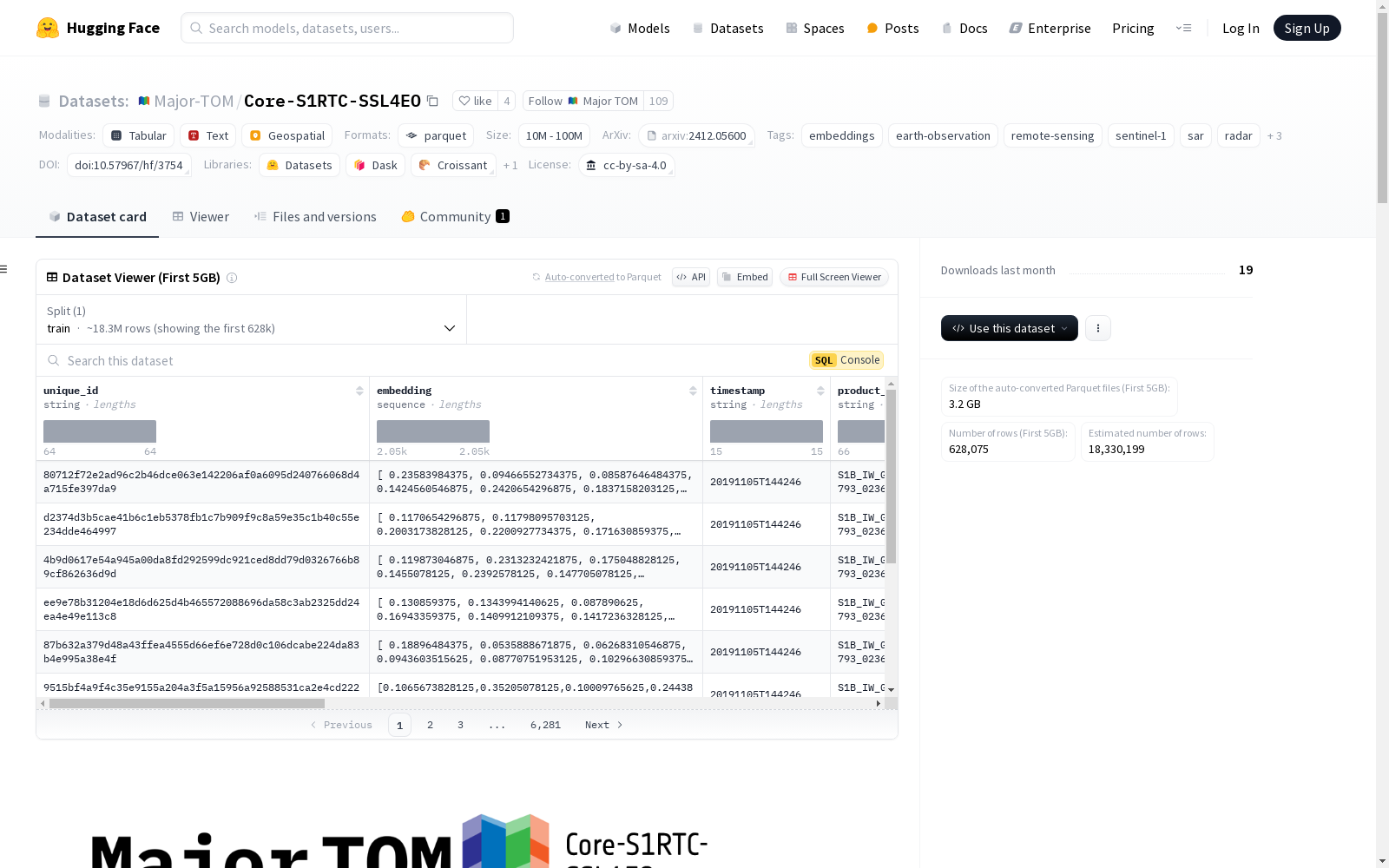Open the Enterprise page

(1050, 28)
